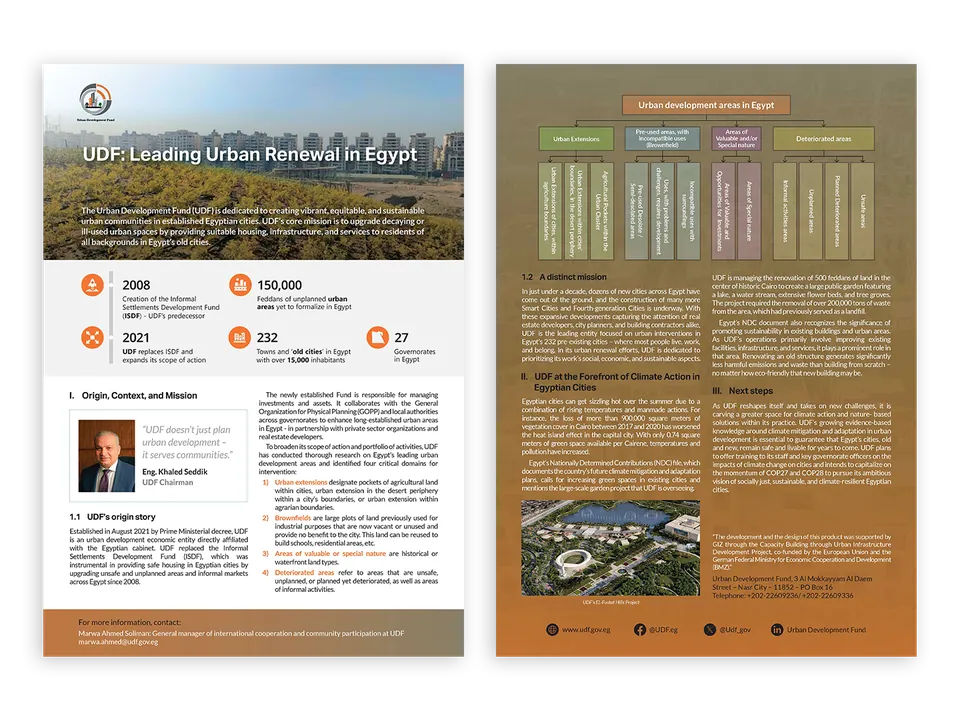Click the 'Unsafe areas' vertical box

click(x=862, y=211)
